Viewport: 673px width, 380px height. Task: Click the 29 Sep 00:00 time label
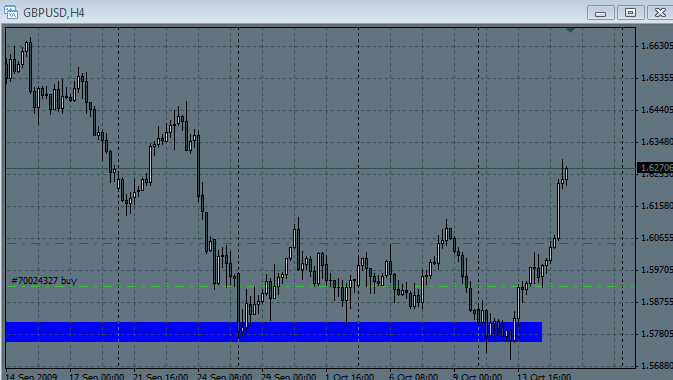click(288, 376)
